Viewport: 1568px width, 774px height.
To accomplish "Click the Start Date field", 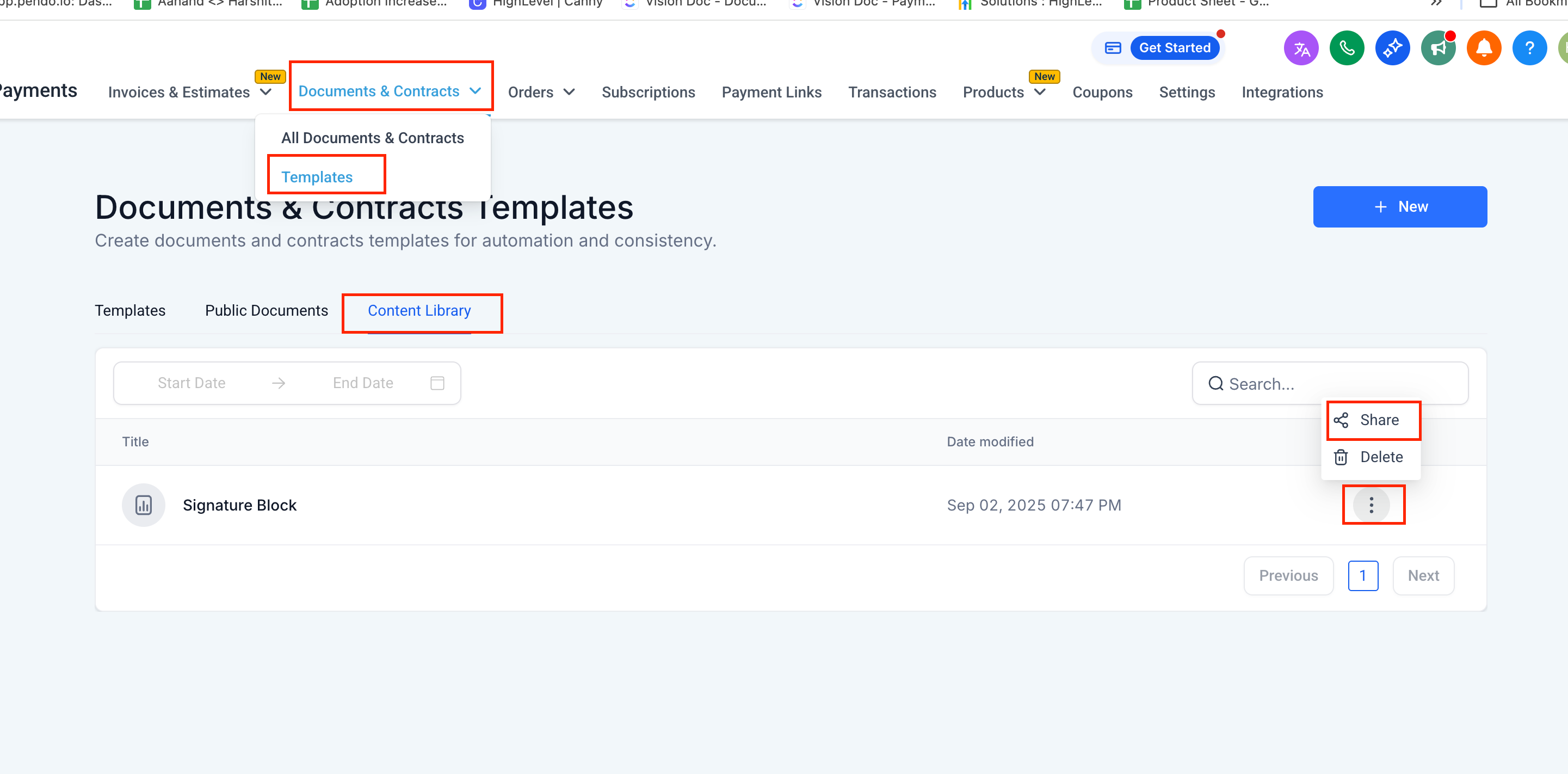I will tap(191, 383).
